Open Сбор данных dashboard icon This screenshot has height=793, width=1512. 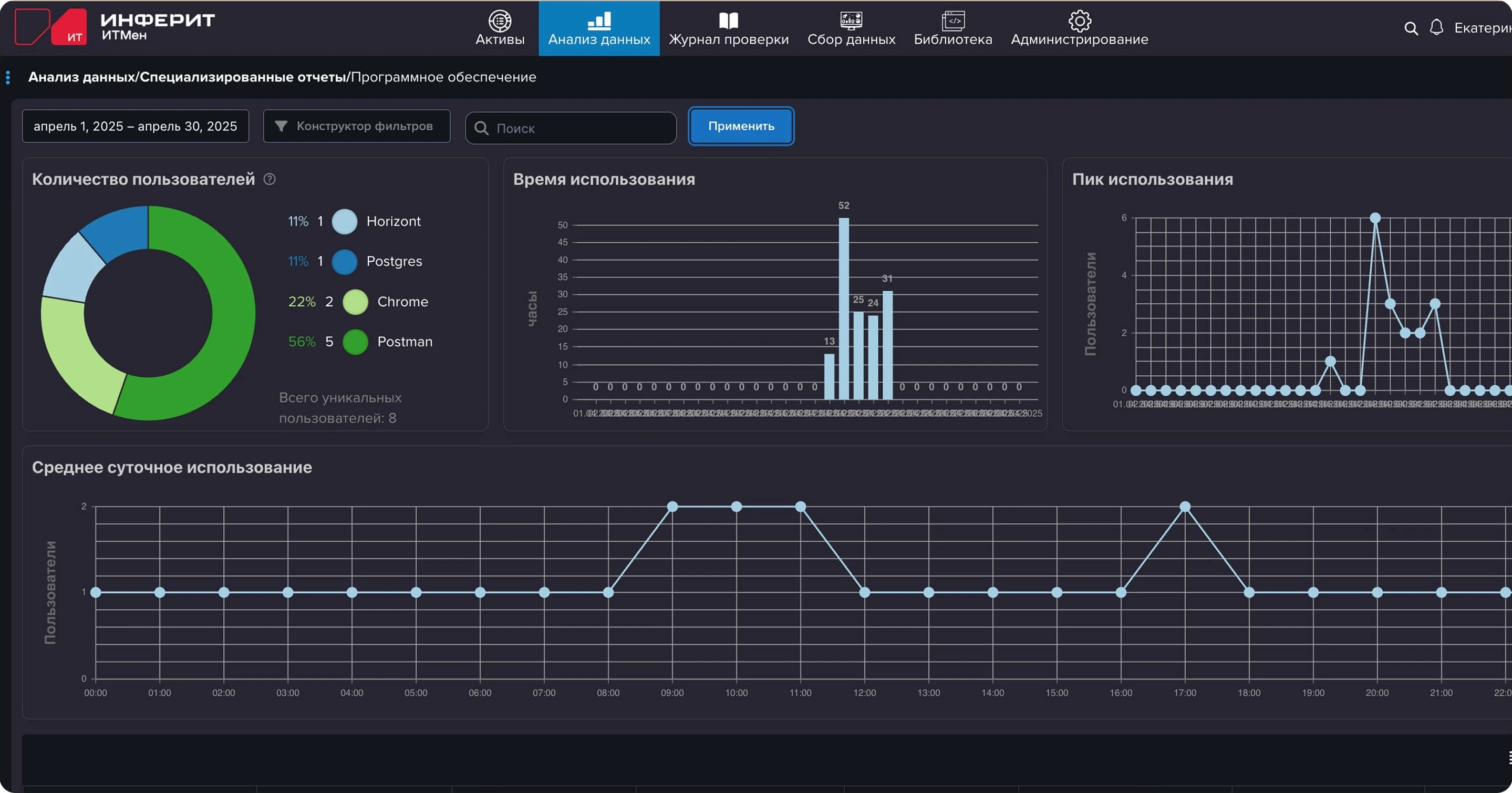851,21
